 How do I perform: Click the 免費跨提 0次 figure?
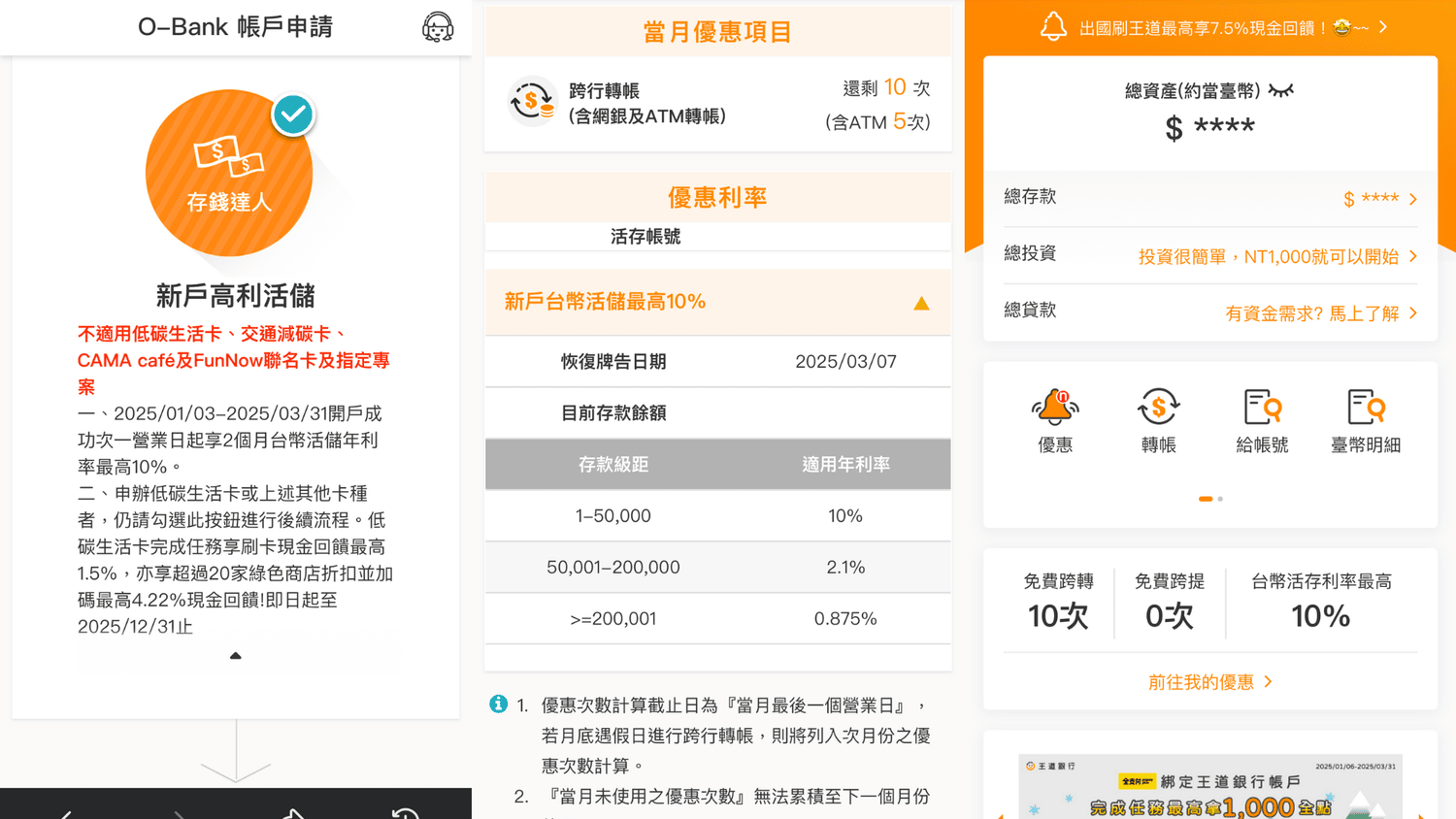(1170, 615)
